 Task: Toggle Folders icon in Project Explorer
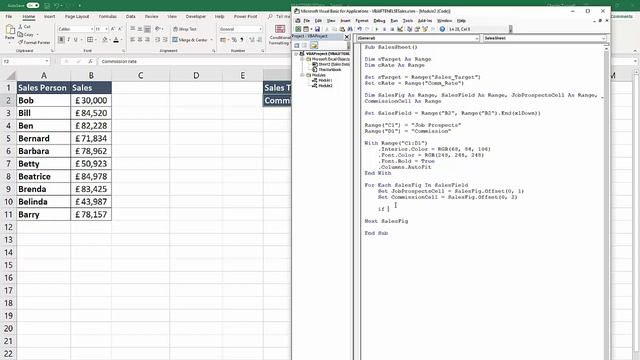(314, 45)
